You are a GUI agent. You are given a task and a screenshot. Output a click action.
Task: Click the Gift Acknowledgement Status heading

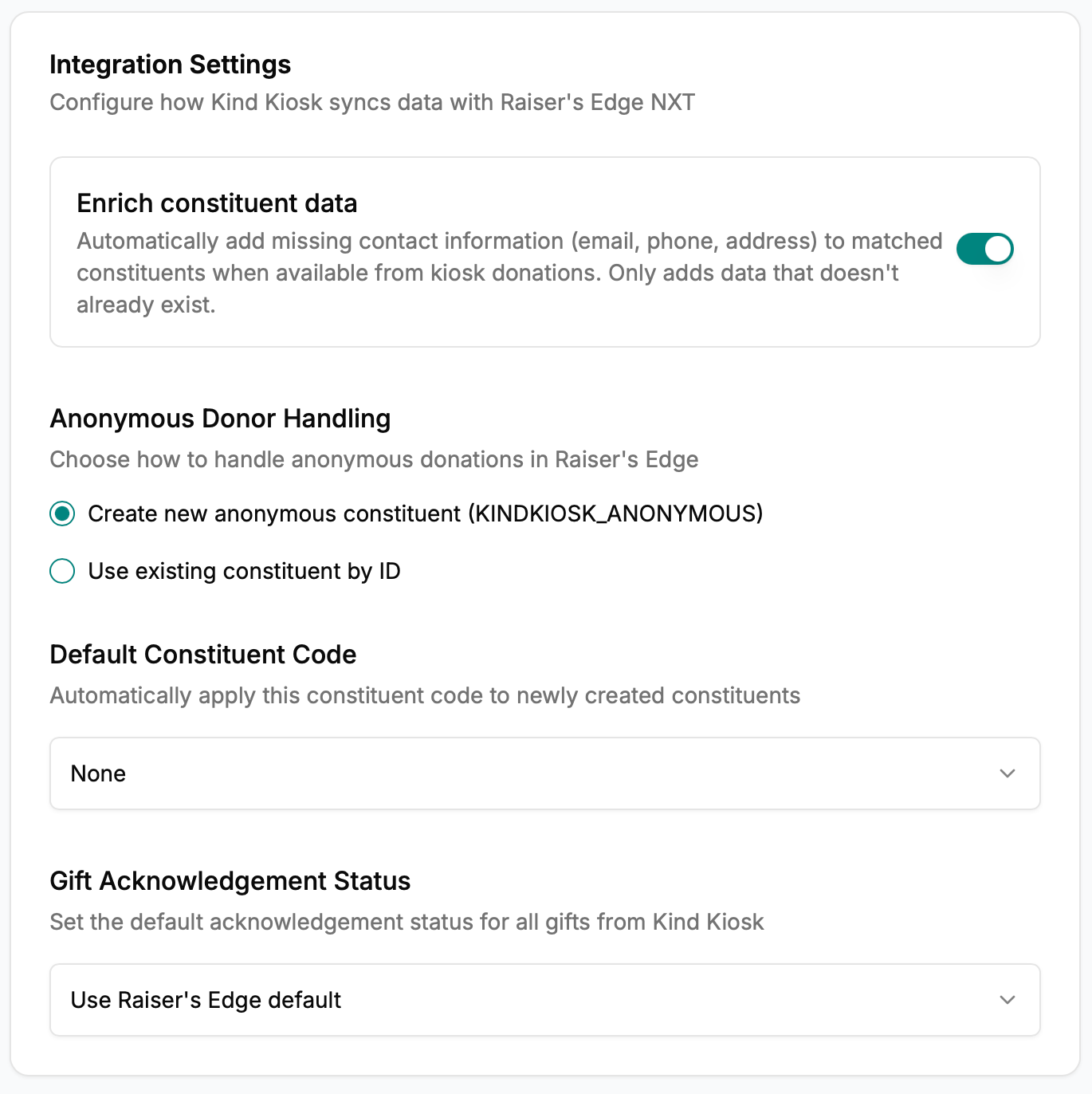[230, 881]
